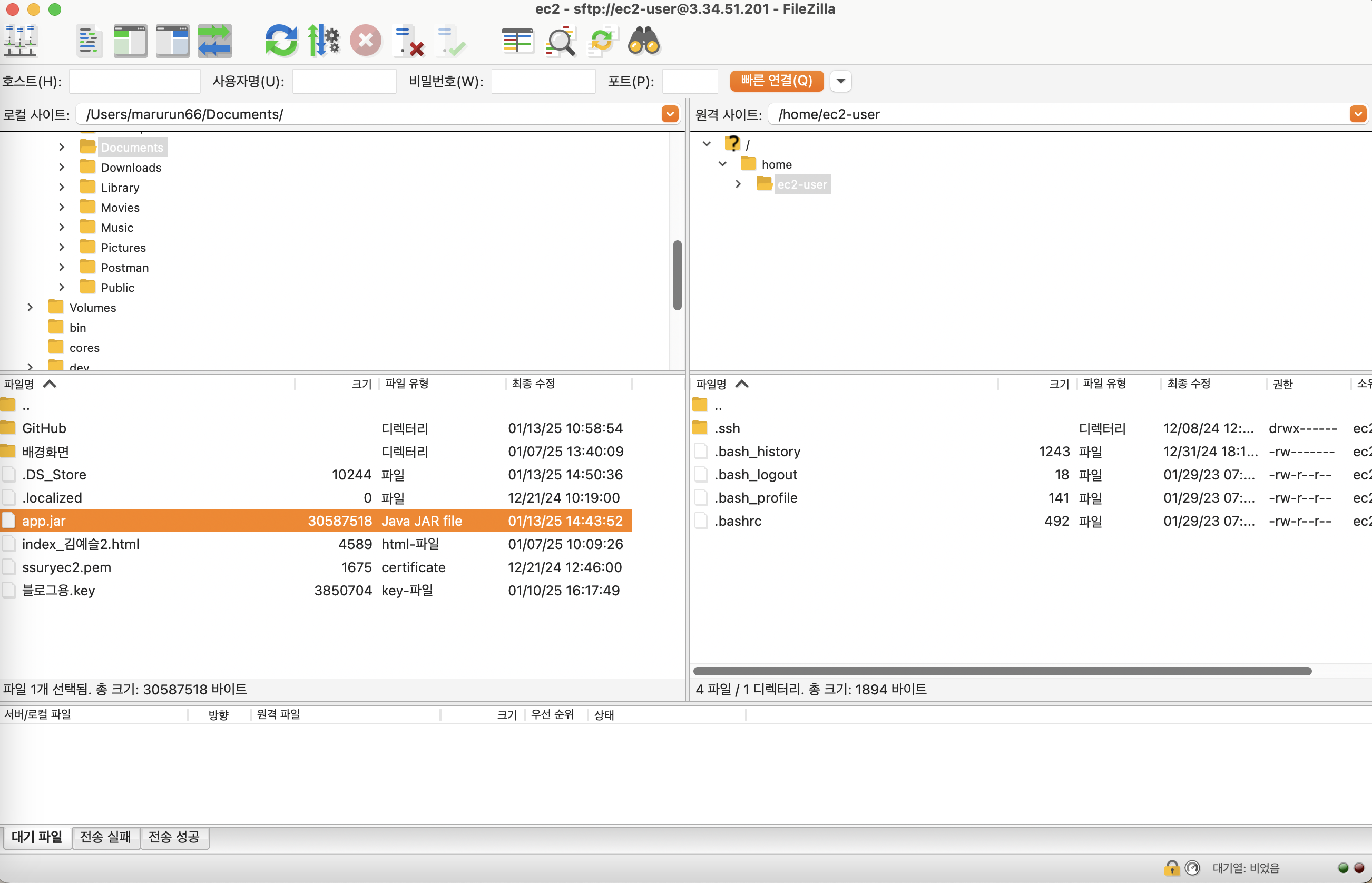Switch to the 전송 성공 tab
The image size is (1372, 883).
point(174,837)
